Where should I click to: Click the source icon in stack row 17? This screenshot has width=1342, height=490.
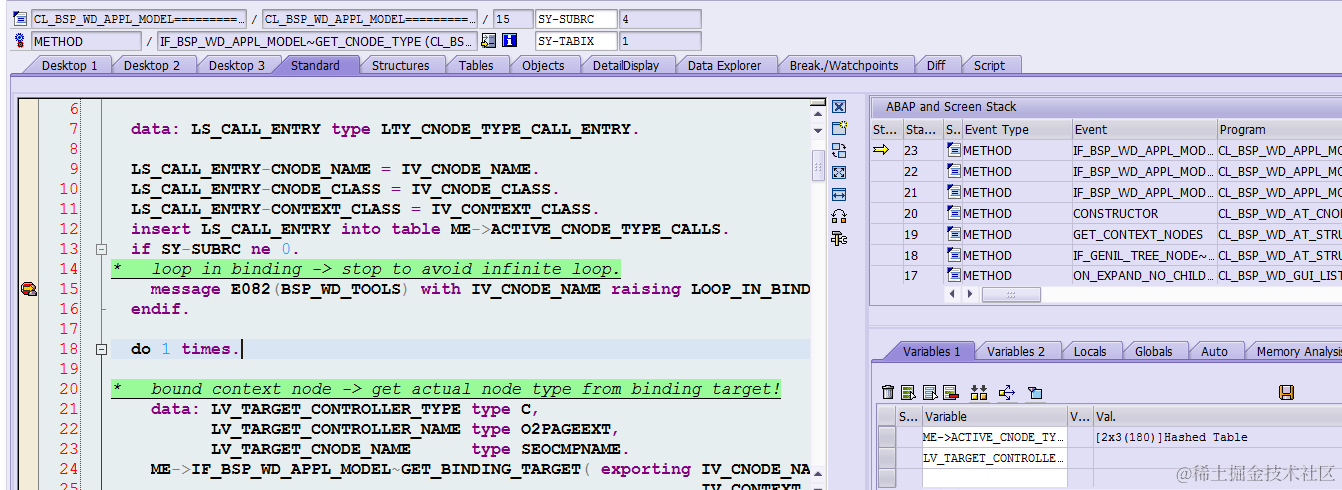point(954,275)
